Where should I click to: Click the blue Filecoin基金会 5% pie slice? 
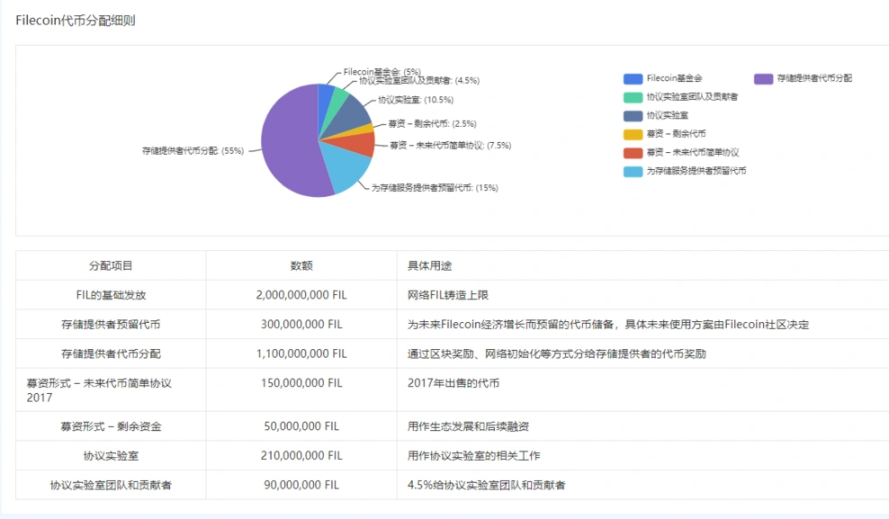(325, 102)
